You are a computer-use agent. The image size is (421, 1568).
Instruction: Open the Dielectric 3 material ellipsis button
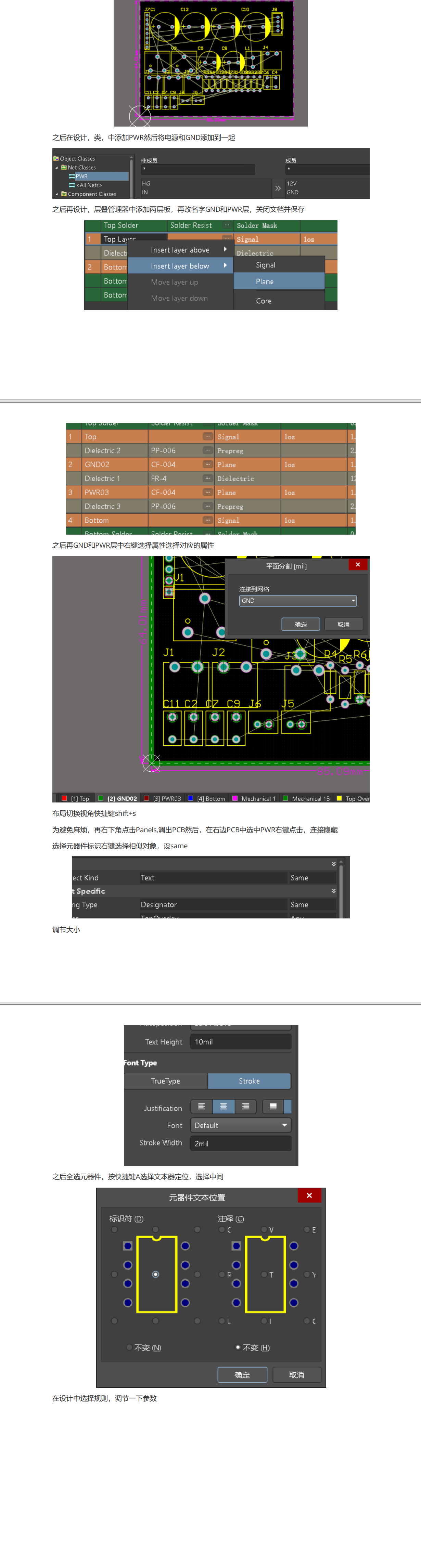pos(207,507)
